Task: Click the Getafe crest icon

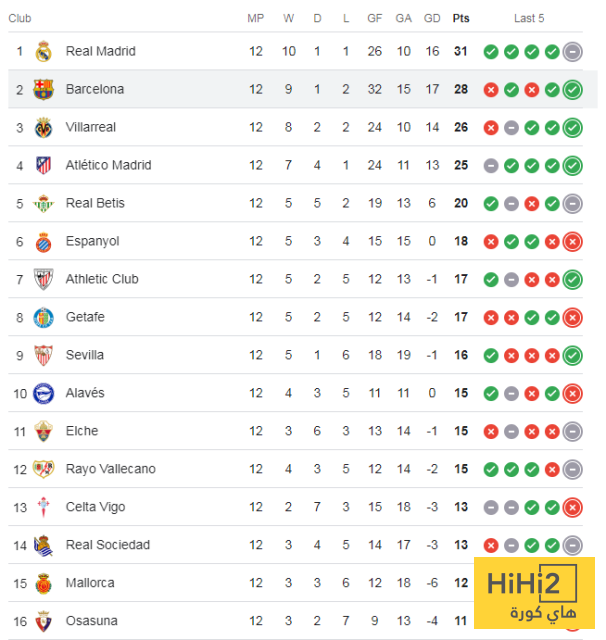Action: coord(43,317)
